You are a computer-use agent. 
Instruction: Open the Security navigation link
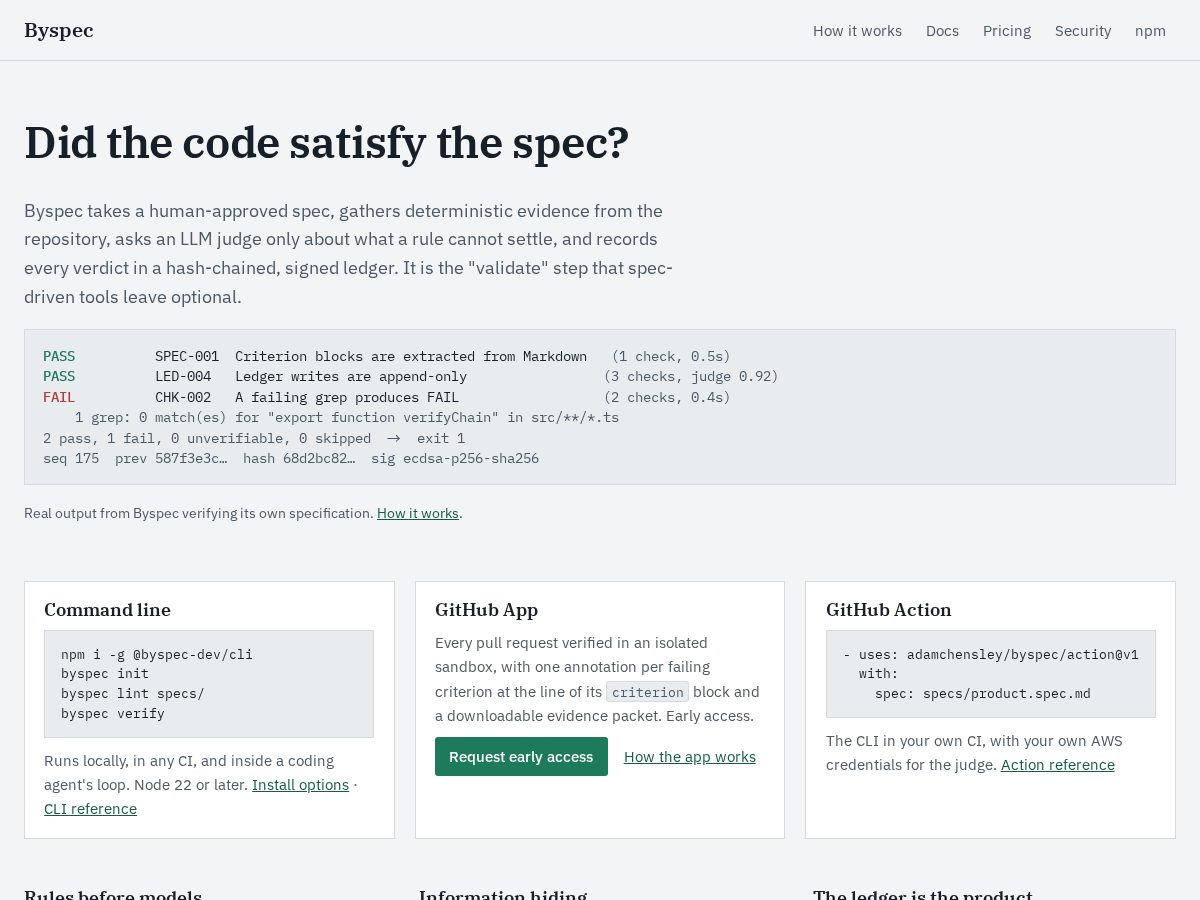click(1083, 31)
